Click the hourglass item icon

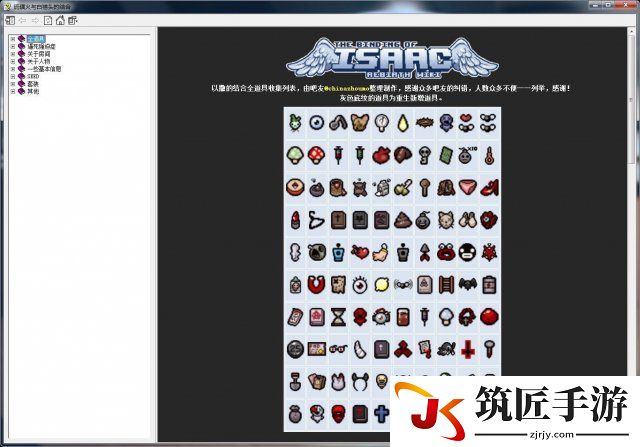click(x=338, y=317)
